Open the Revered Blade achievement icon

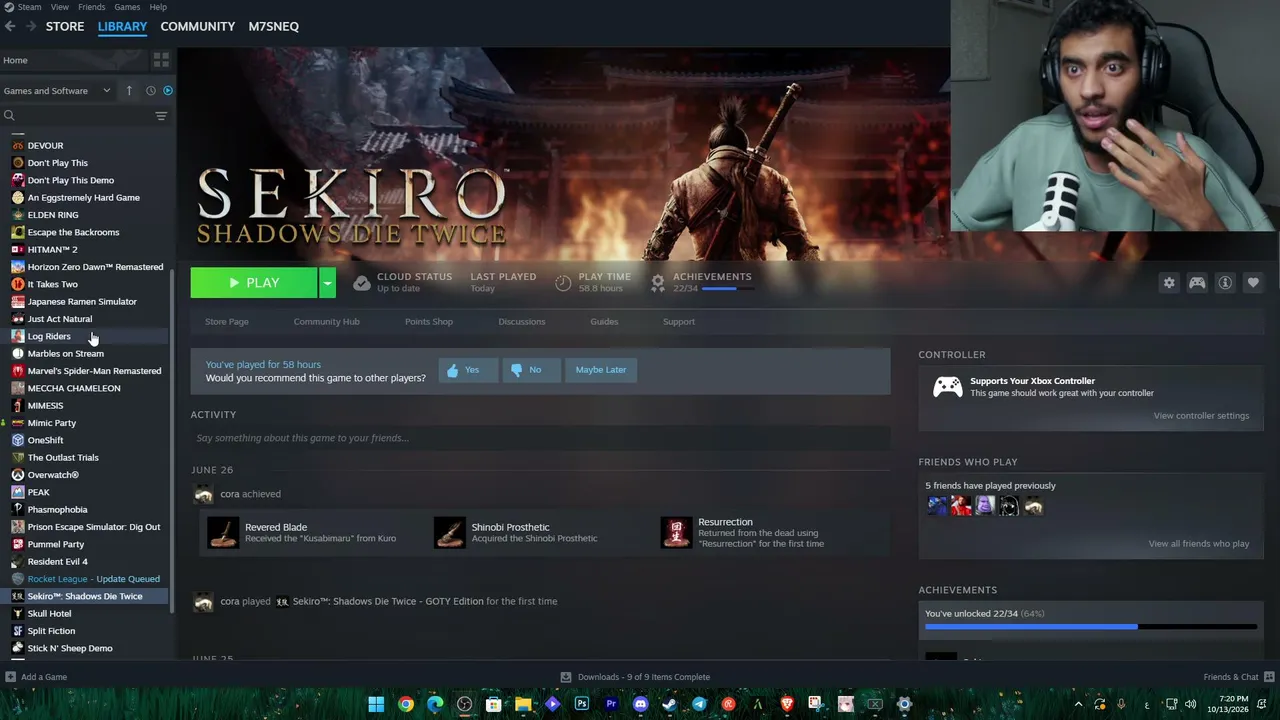(223, 532)
